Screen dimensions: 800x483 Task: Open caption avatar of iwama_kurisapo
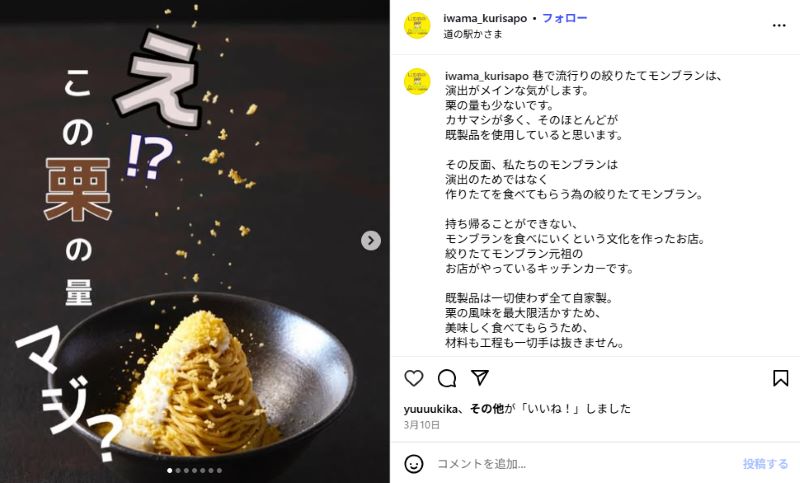tap(417, 82)
